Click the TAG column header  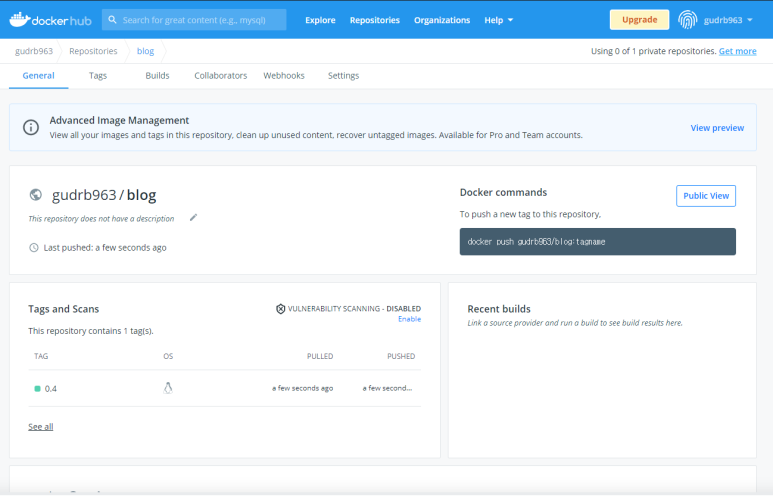pyautogui.click(x=41, y=356)
